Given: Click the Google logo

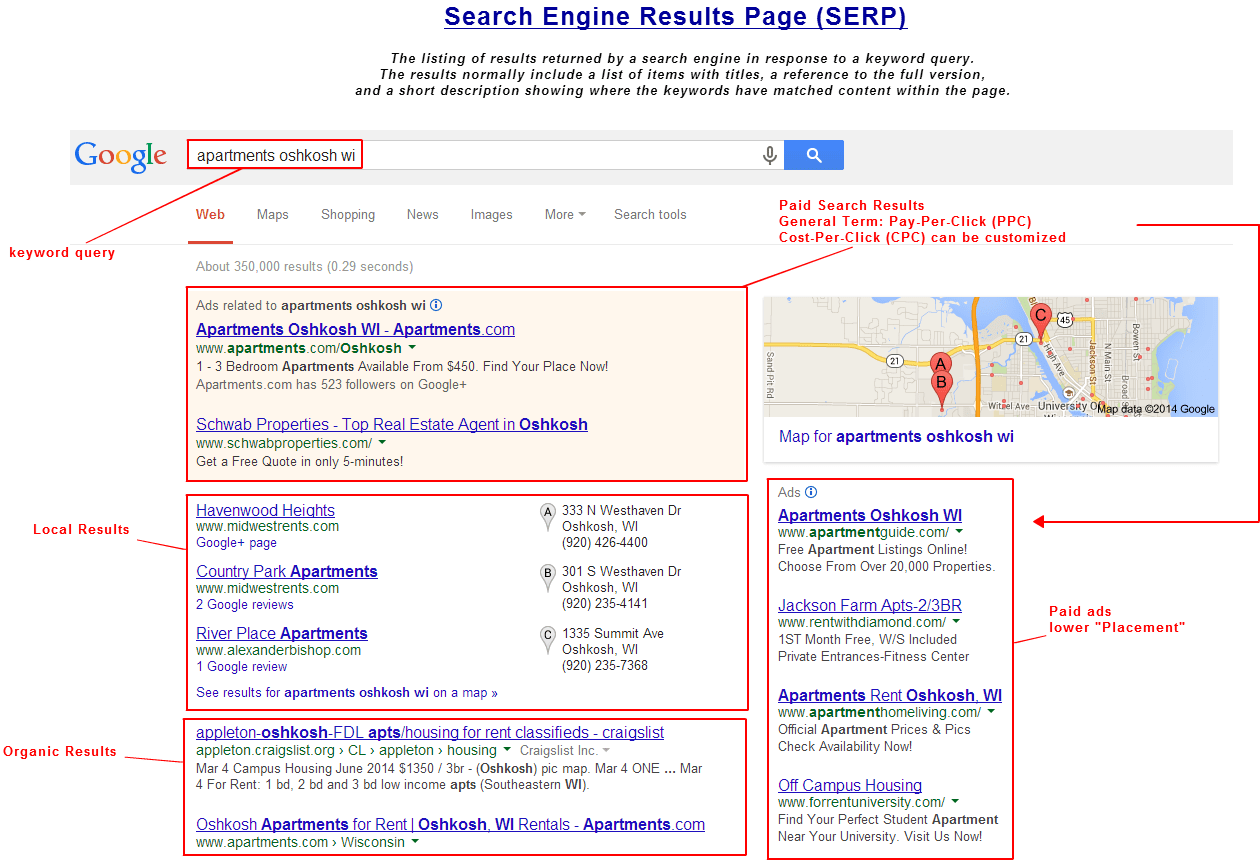Looking at the screenshot, I should tap(121, 156).
